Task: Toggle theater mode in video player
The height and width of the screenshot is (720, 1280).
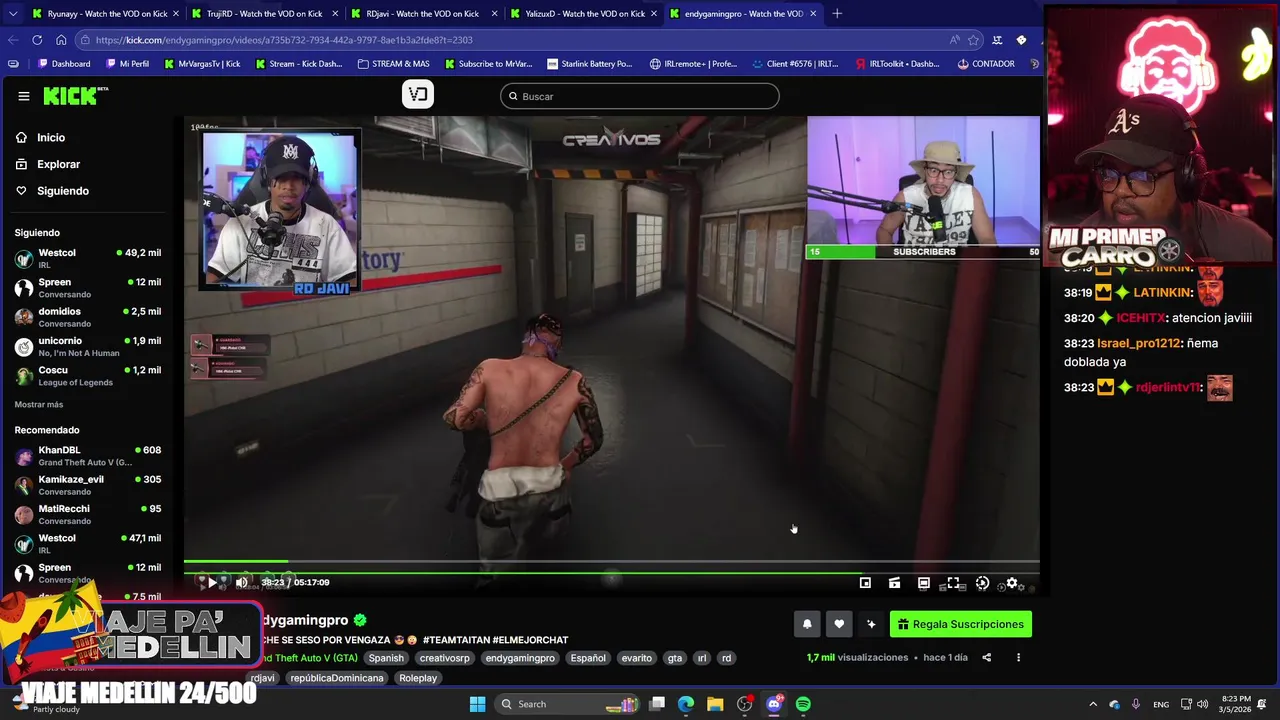Action: coord(924,583)
